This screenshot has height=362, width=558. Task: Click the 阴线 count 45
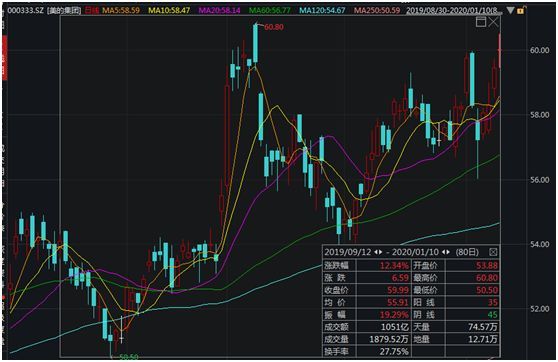tap(493, 315)
